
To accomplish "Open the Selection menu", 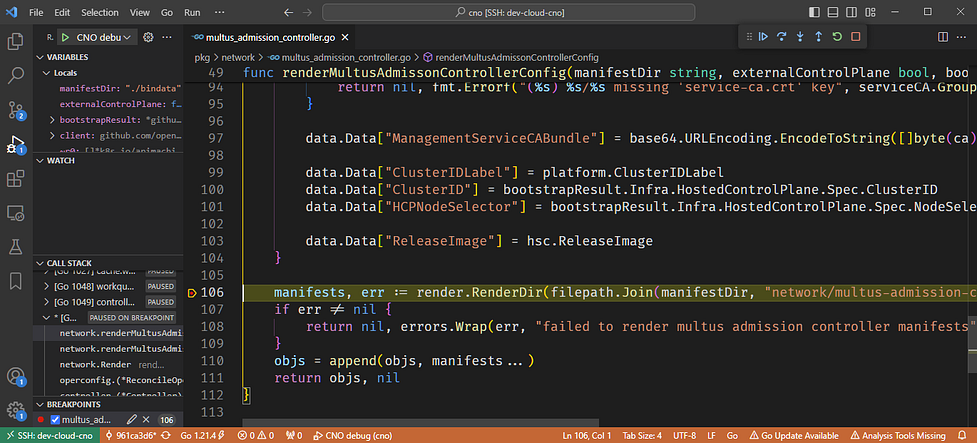I will point(100,12).
